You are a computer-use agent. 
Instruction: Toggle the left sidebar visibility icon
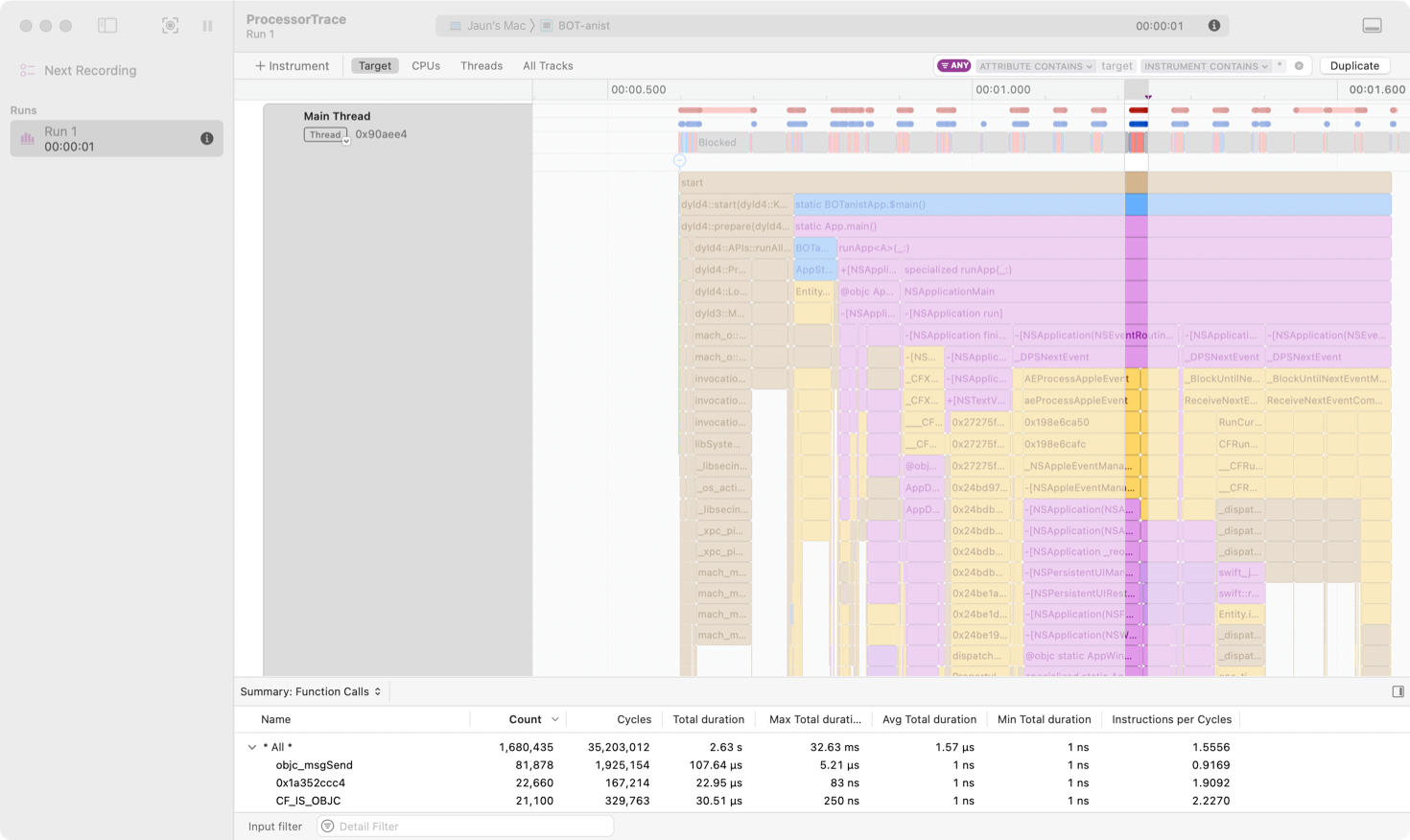[107, 26]
